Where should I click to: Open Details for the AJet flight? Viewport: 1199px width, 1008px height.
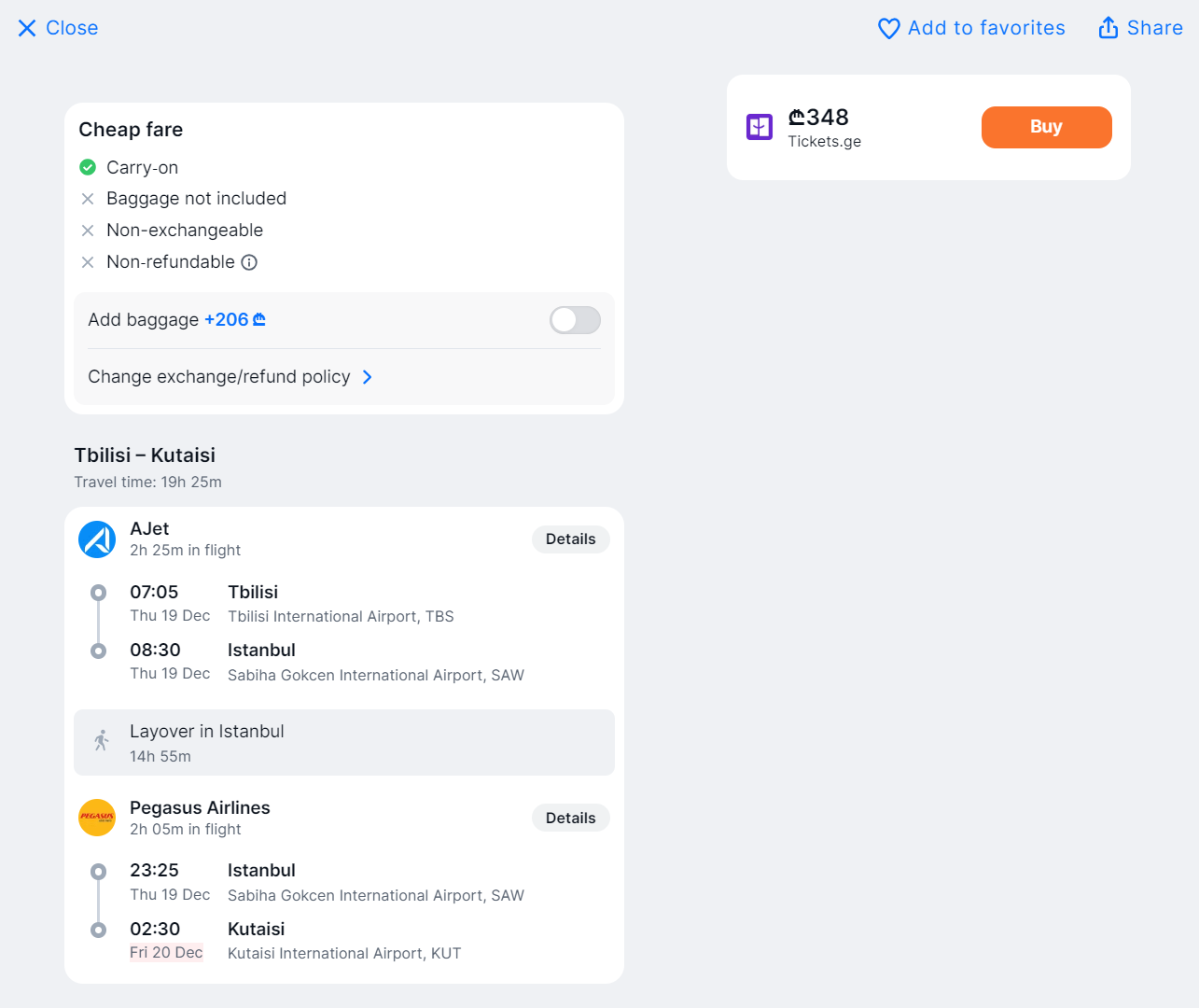click(x=571, y=539)
